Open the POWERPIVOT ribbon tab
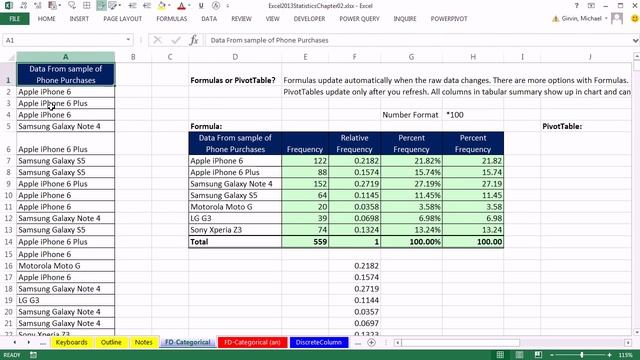Viewport: 640px width, 360px height. 449,19
